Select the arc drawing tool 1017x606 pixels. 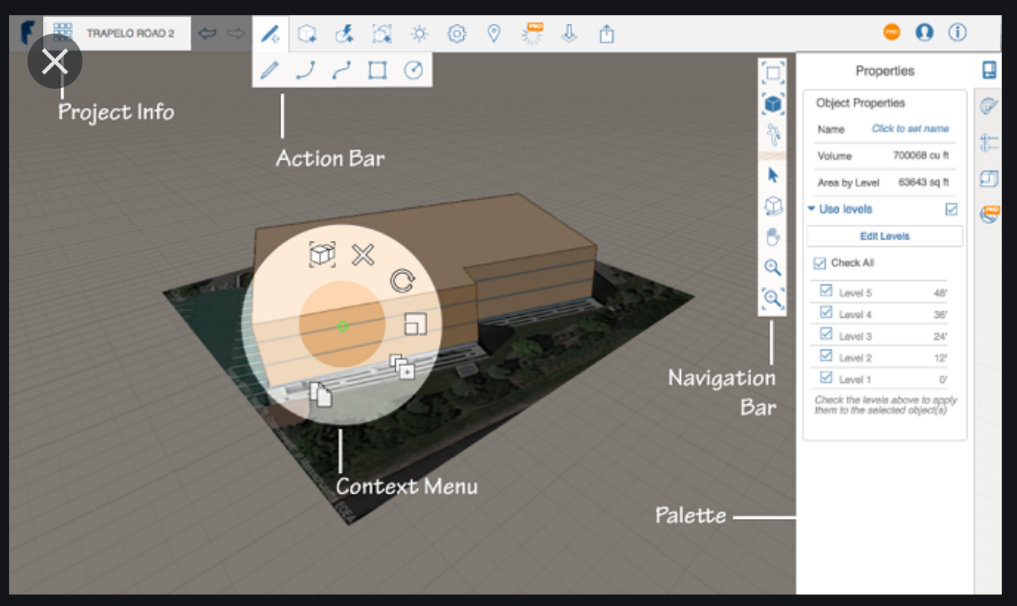pos(305,69)
